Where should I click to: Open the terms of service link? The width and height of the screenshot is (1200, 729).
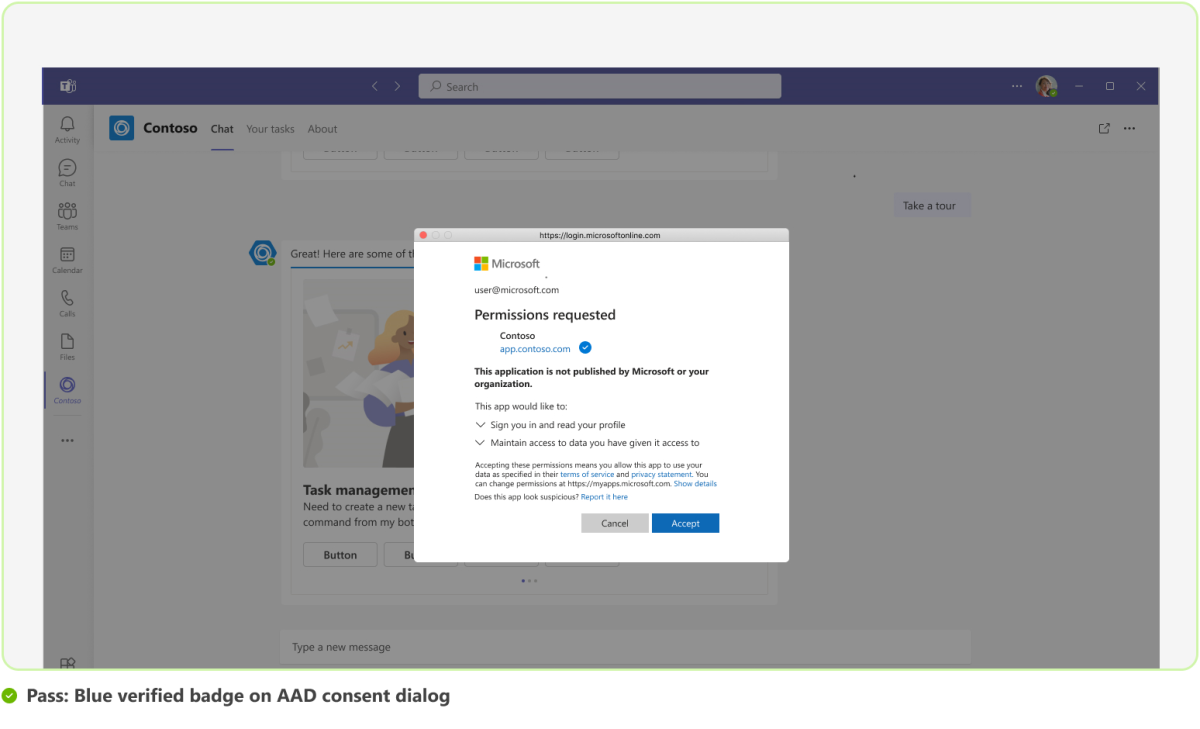587,474
